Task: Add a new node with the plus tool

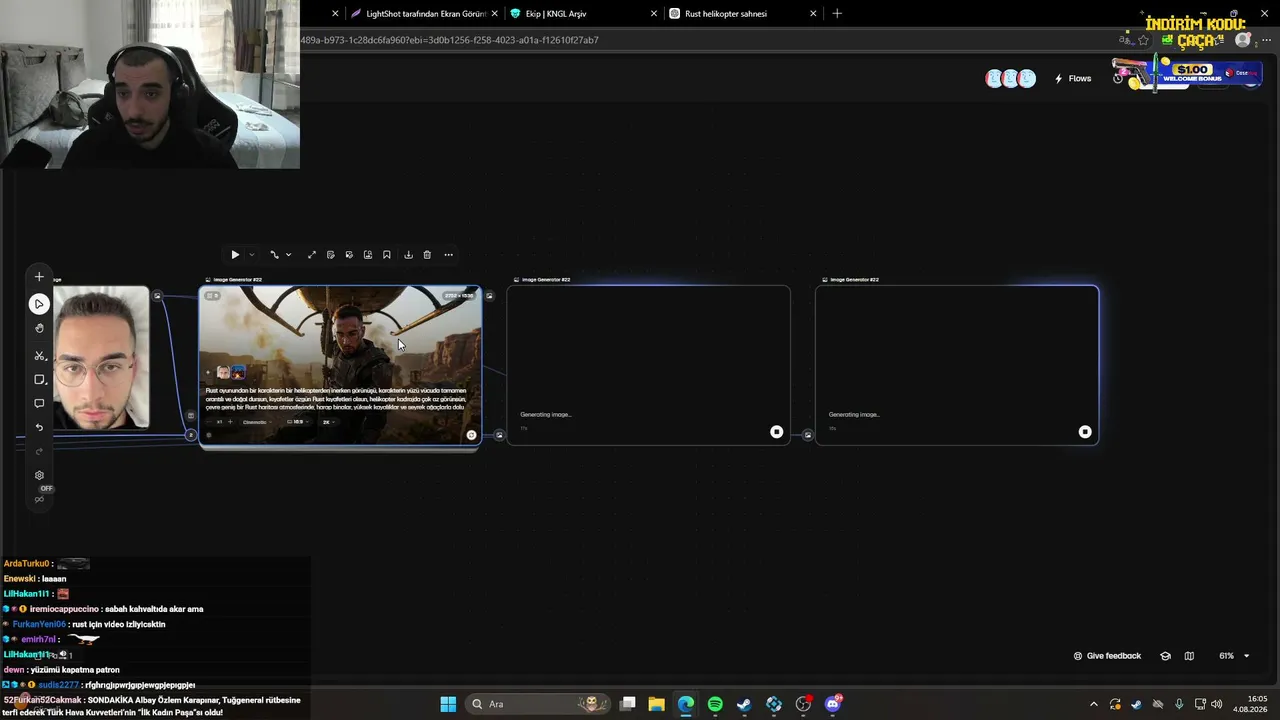Action: tap(39, 277)
